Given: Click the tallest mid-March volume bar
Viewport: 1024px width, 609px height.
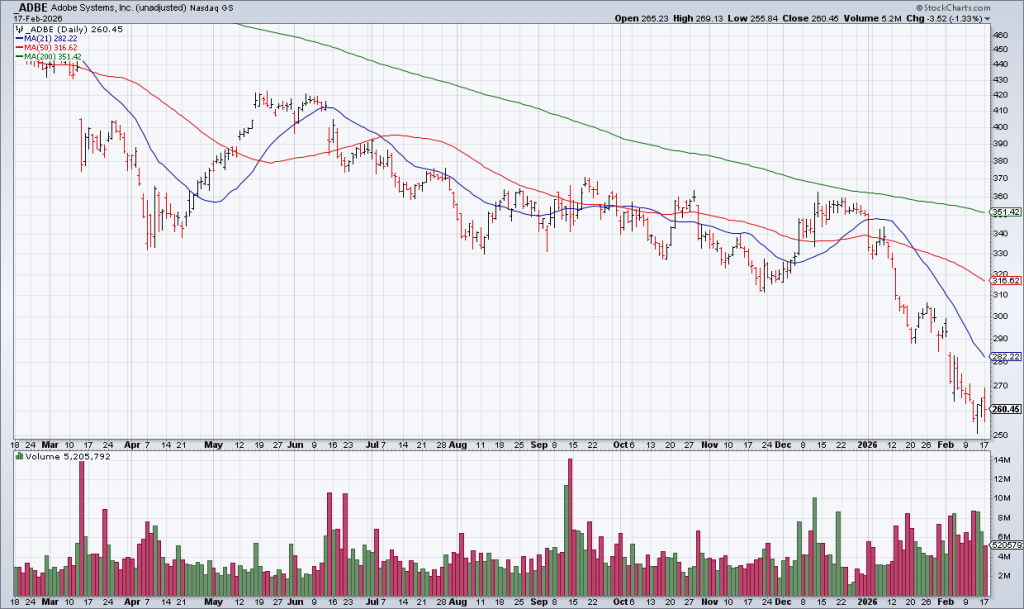Looking at the screenshot, I should [x=82, y=528].
